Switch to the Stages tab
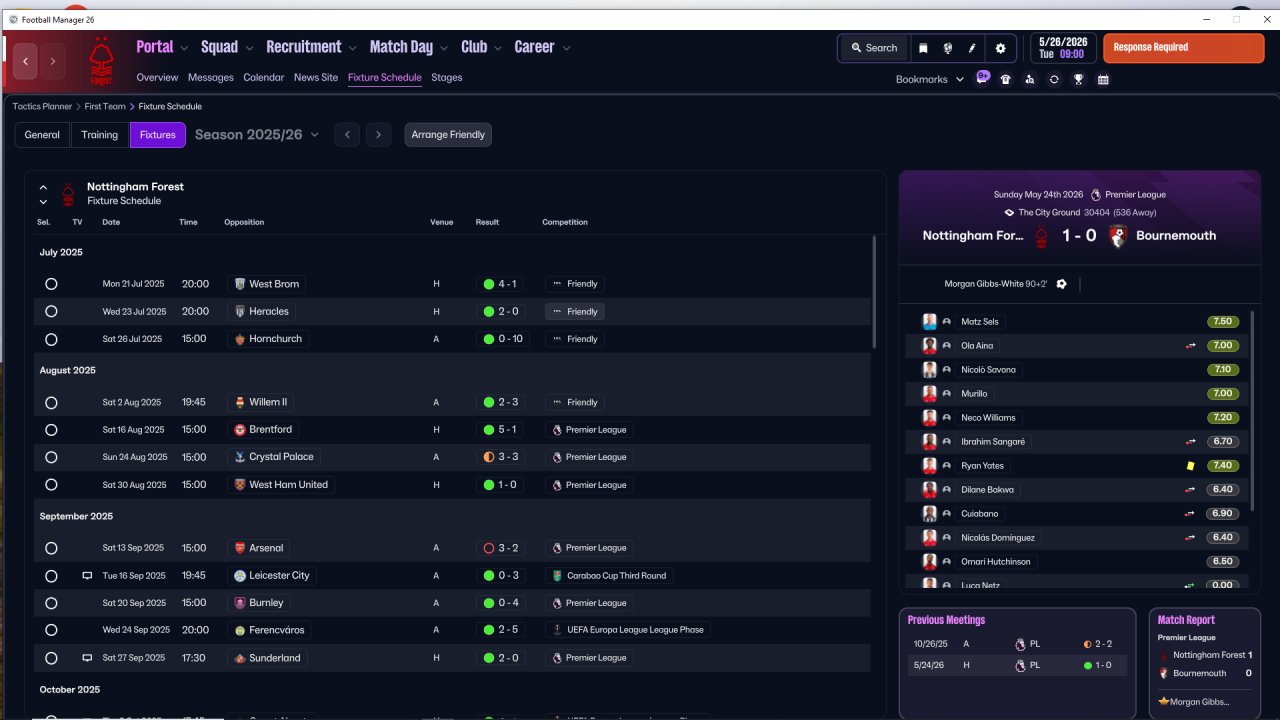 [x=447, y=77]
